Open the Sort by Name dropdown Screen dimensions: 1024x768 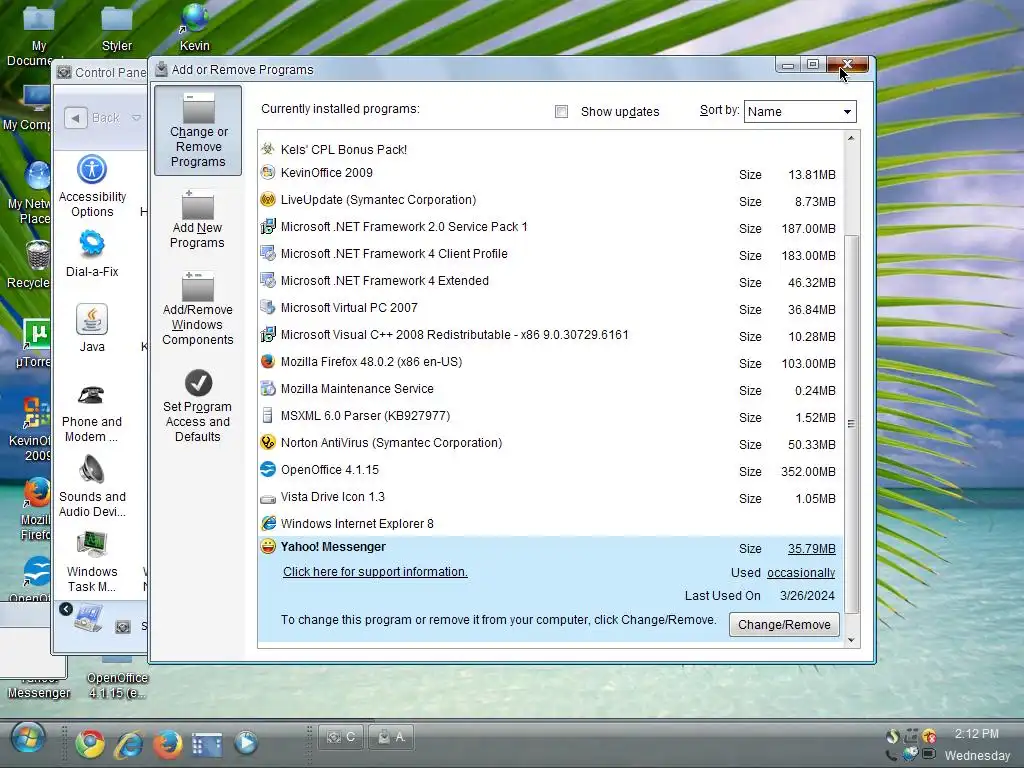800,112
